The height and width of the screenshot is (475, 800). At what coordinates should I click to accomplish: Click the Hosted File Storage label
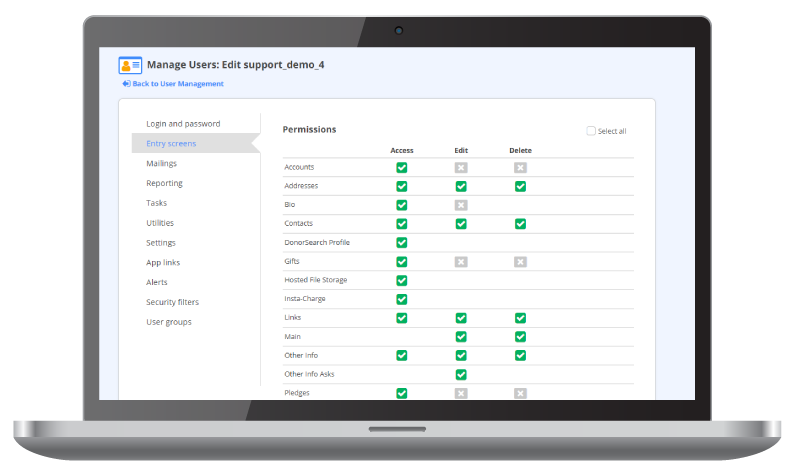pos(315,280)
